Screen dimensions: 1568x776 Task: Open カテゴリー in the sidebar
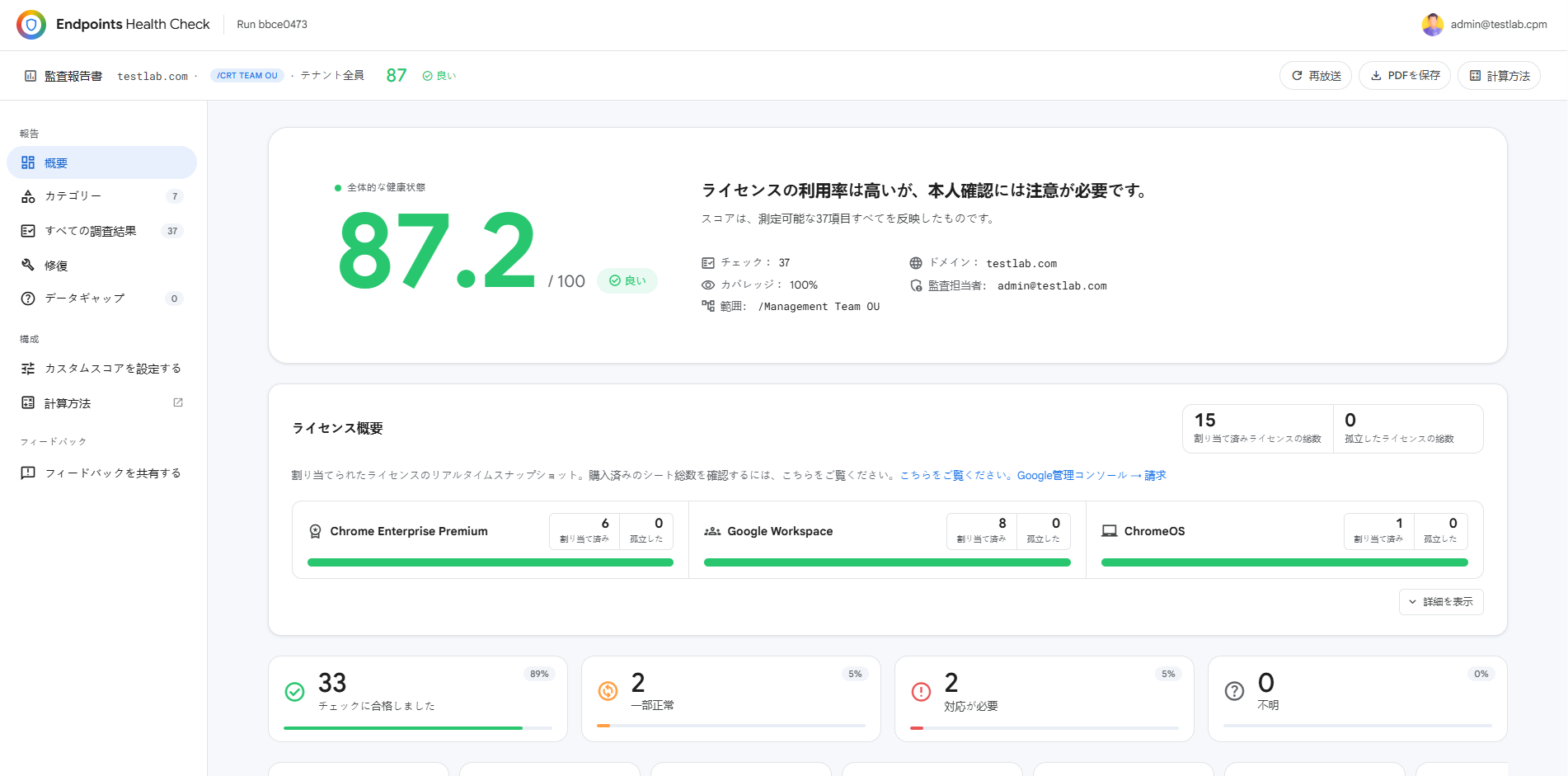[x=102, y=196]
